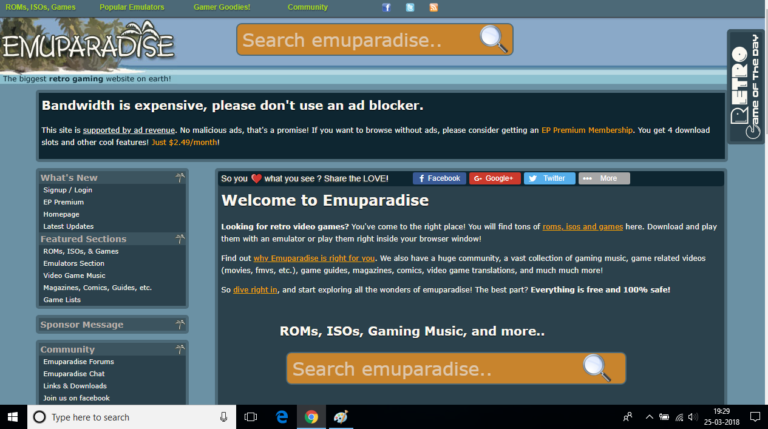The image size is (768, 429).
Task: Open the Facebook icon in top navigation
Action: coord(386,7)
